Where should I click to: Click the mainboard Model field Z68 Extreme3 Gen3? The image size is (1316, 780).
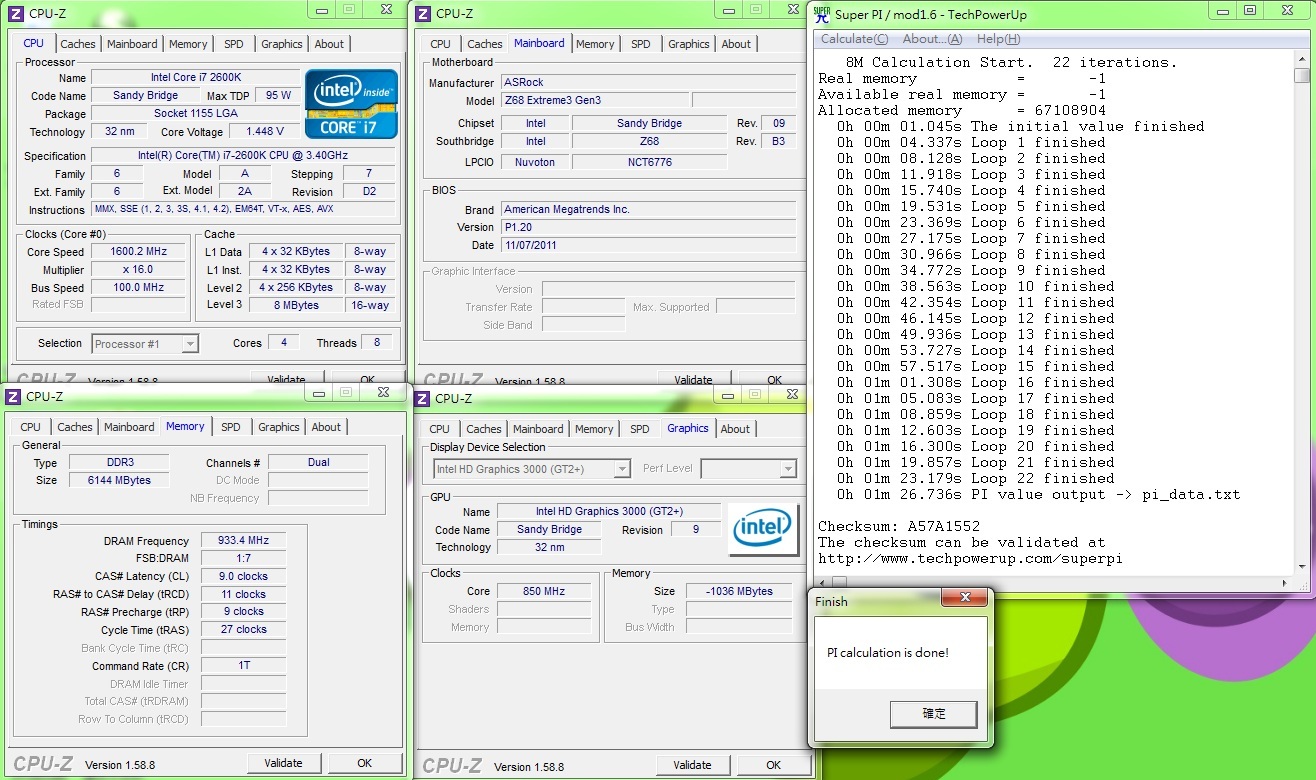click(x=595, y=101)
